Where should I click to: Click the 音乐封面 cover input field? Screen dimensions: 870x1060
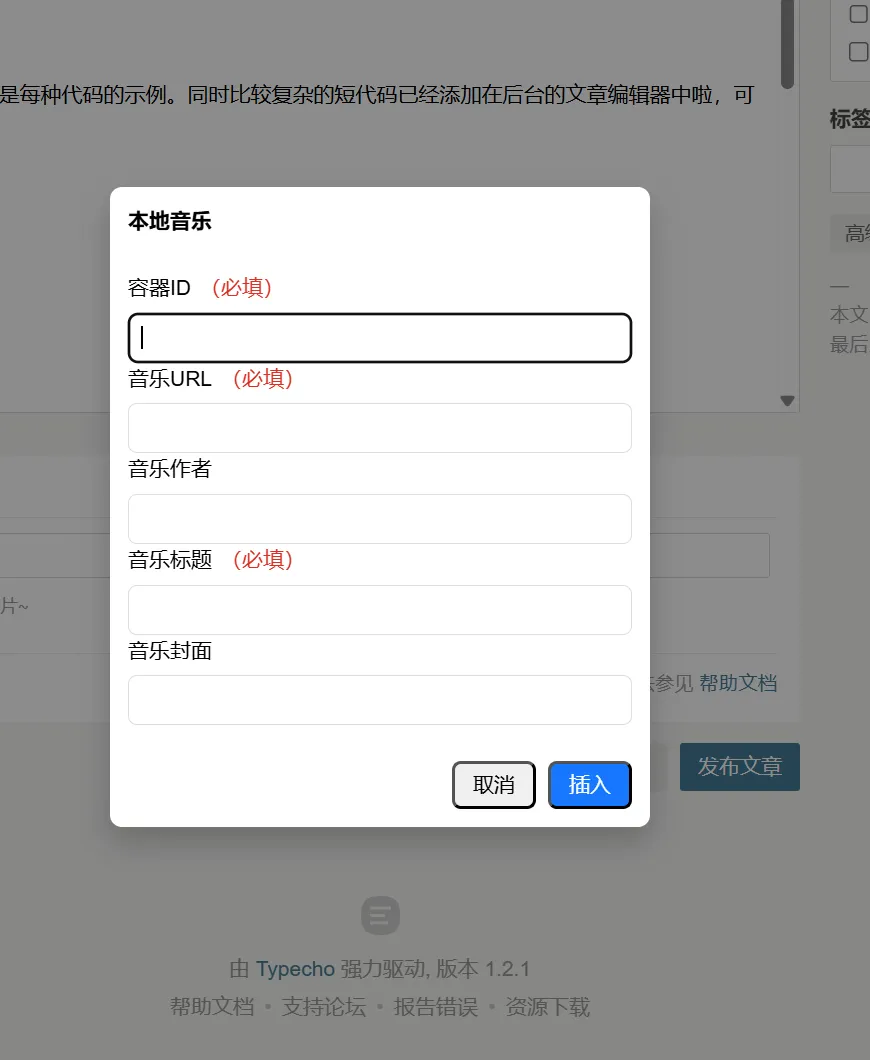[x=379, y=699]
